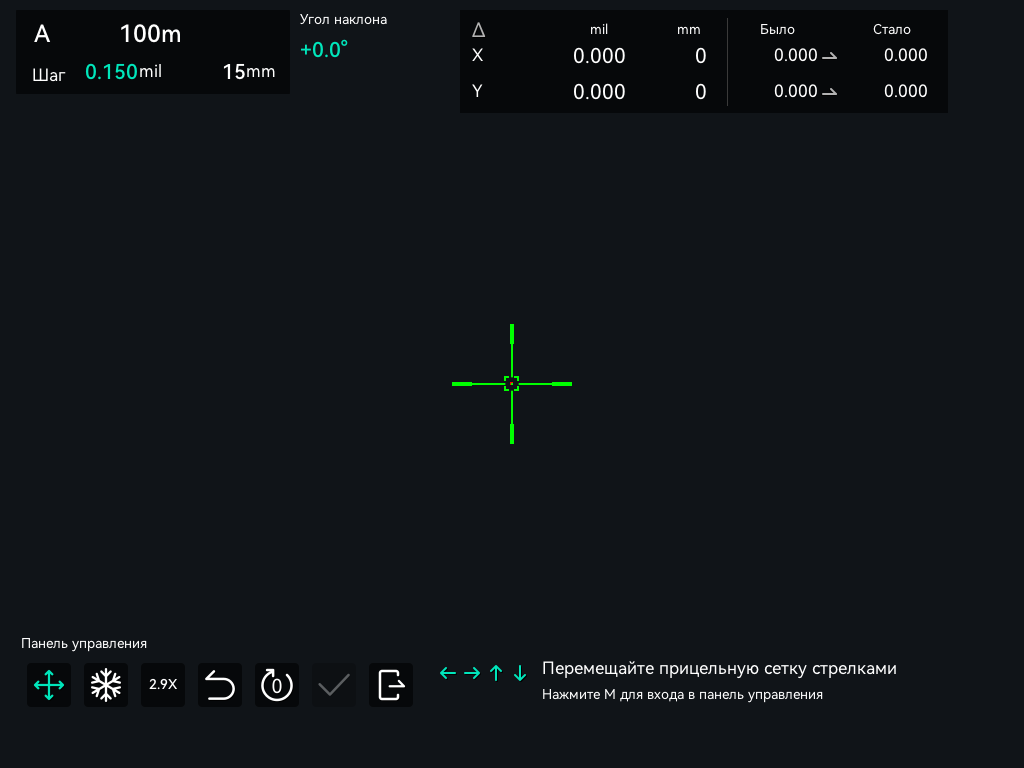
Task: Select the profile letter "A"
Action: coord(42,34)
